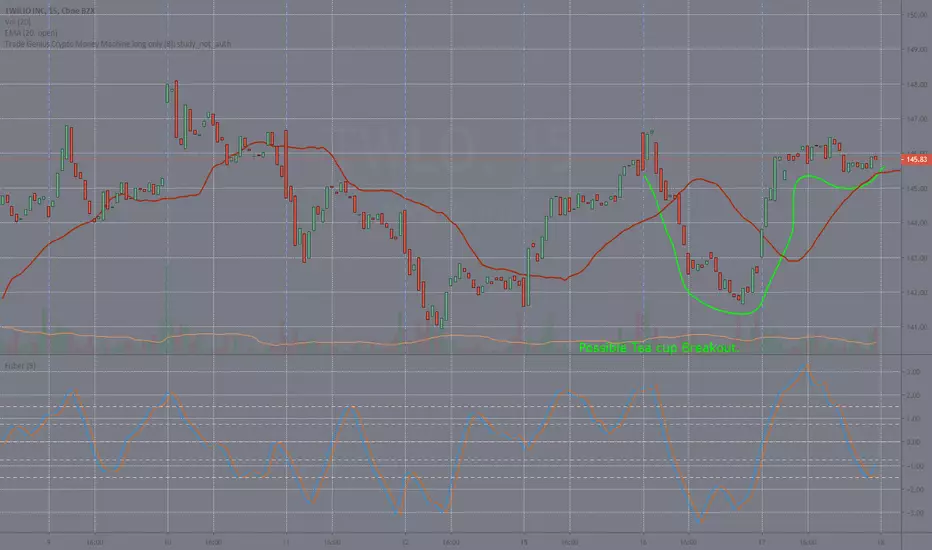932x550 pixels.
Task: Click date label 17 on the time axis
Action: 762,542
